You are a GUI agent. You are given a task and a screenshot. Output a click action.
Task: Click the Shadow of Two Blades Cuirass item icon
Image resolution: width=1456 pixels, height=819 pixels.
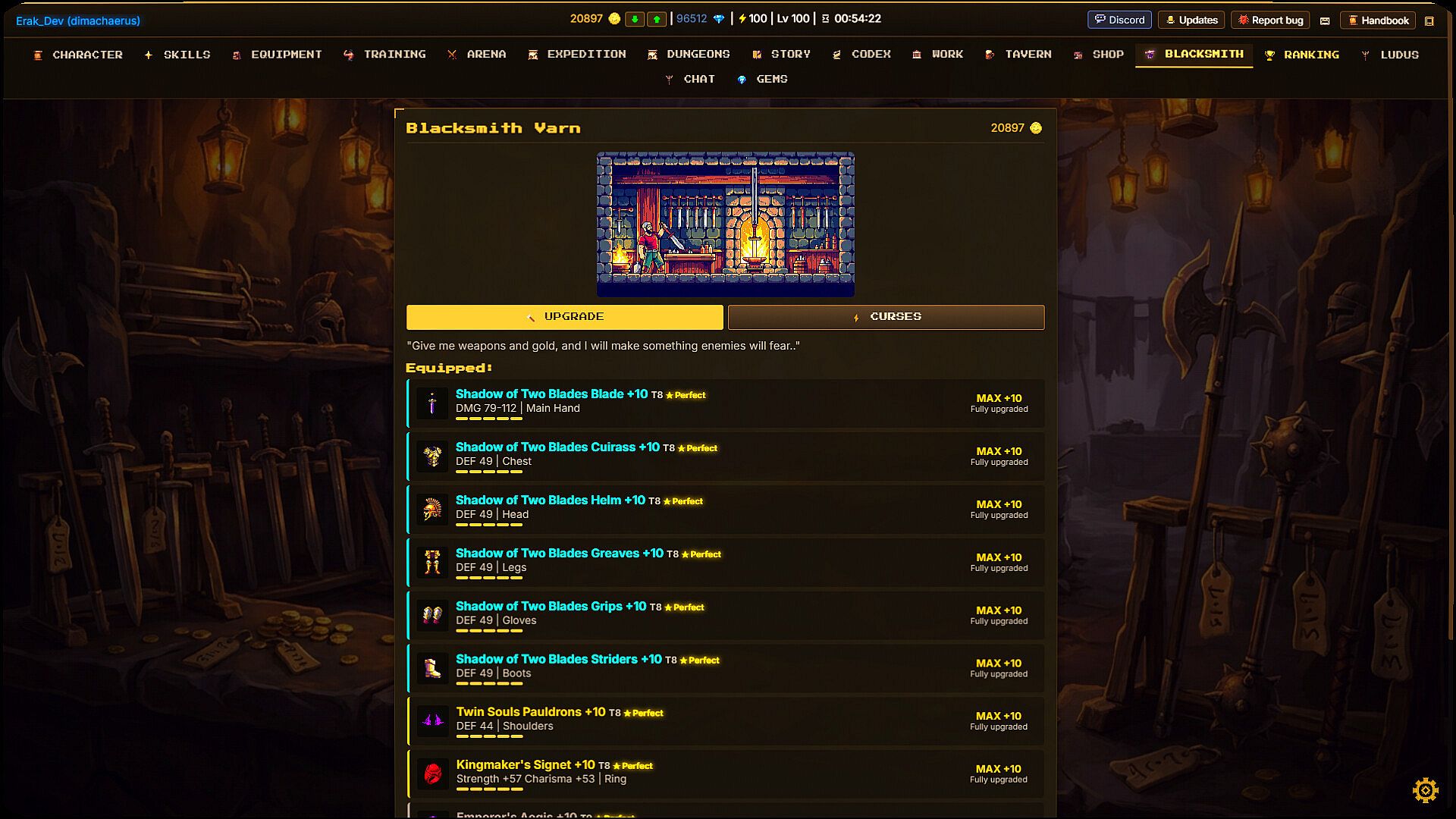pyautogui.click(x=432, y=457)
